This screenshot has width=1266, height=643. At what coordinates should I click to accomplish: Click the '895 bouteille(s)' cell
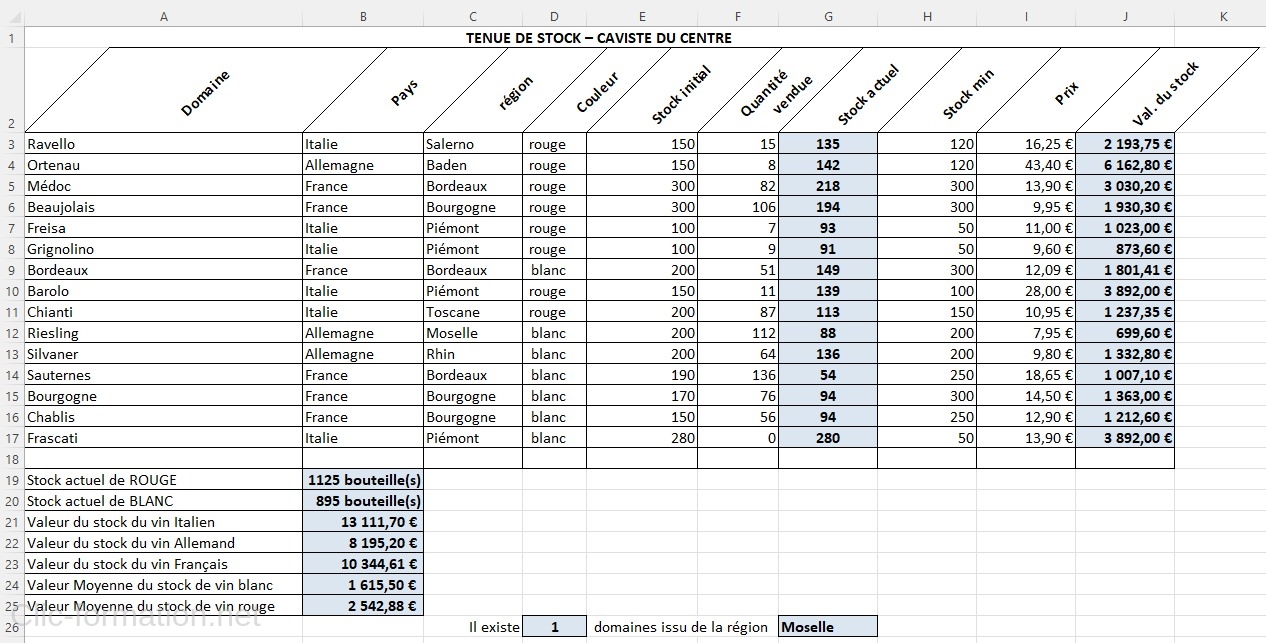coord(362,501)
